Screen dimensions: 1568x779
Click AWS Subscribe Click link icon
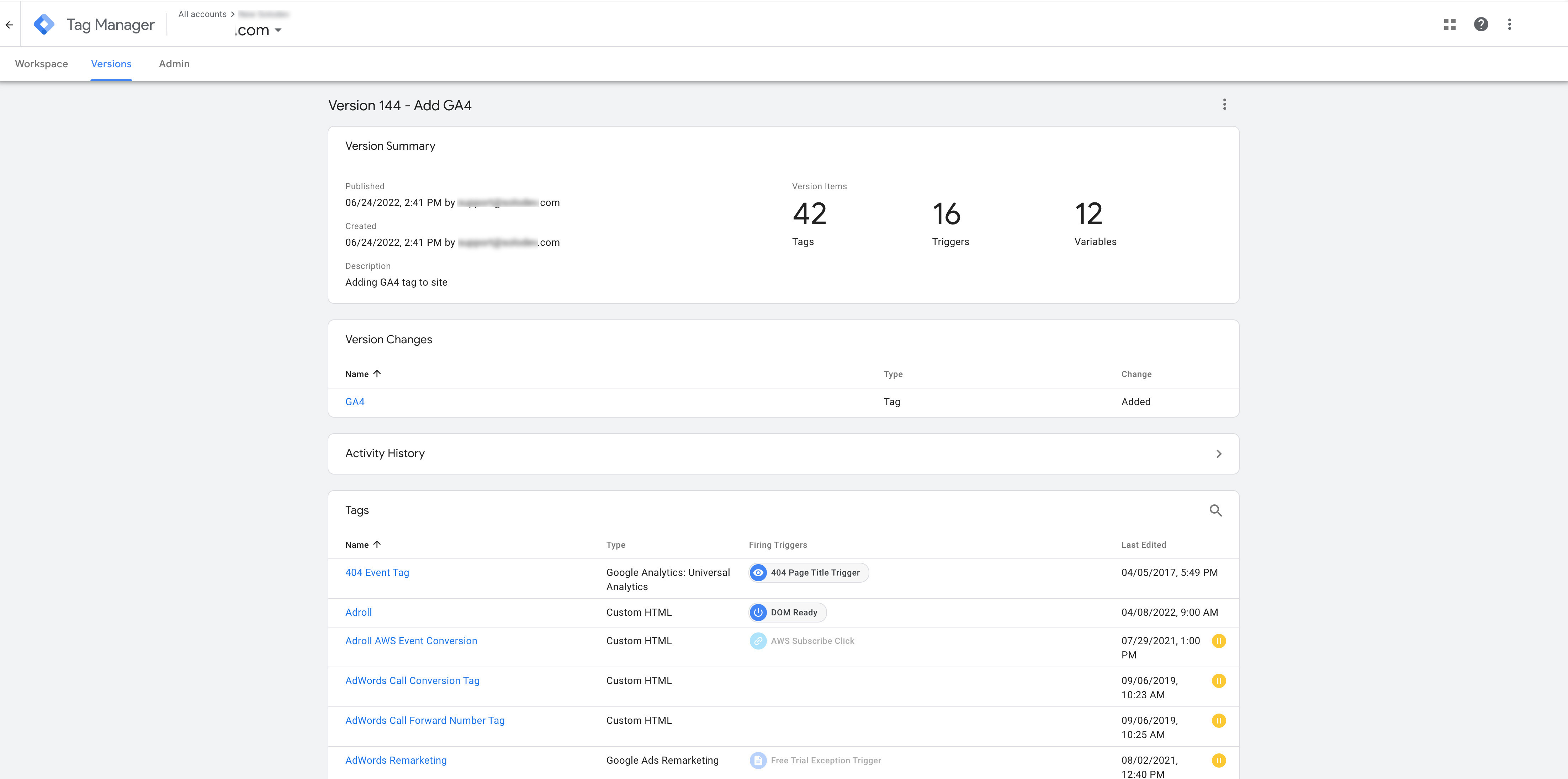click(x=758, y=641)
